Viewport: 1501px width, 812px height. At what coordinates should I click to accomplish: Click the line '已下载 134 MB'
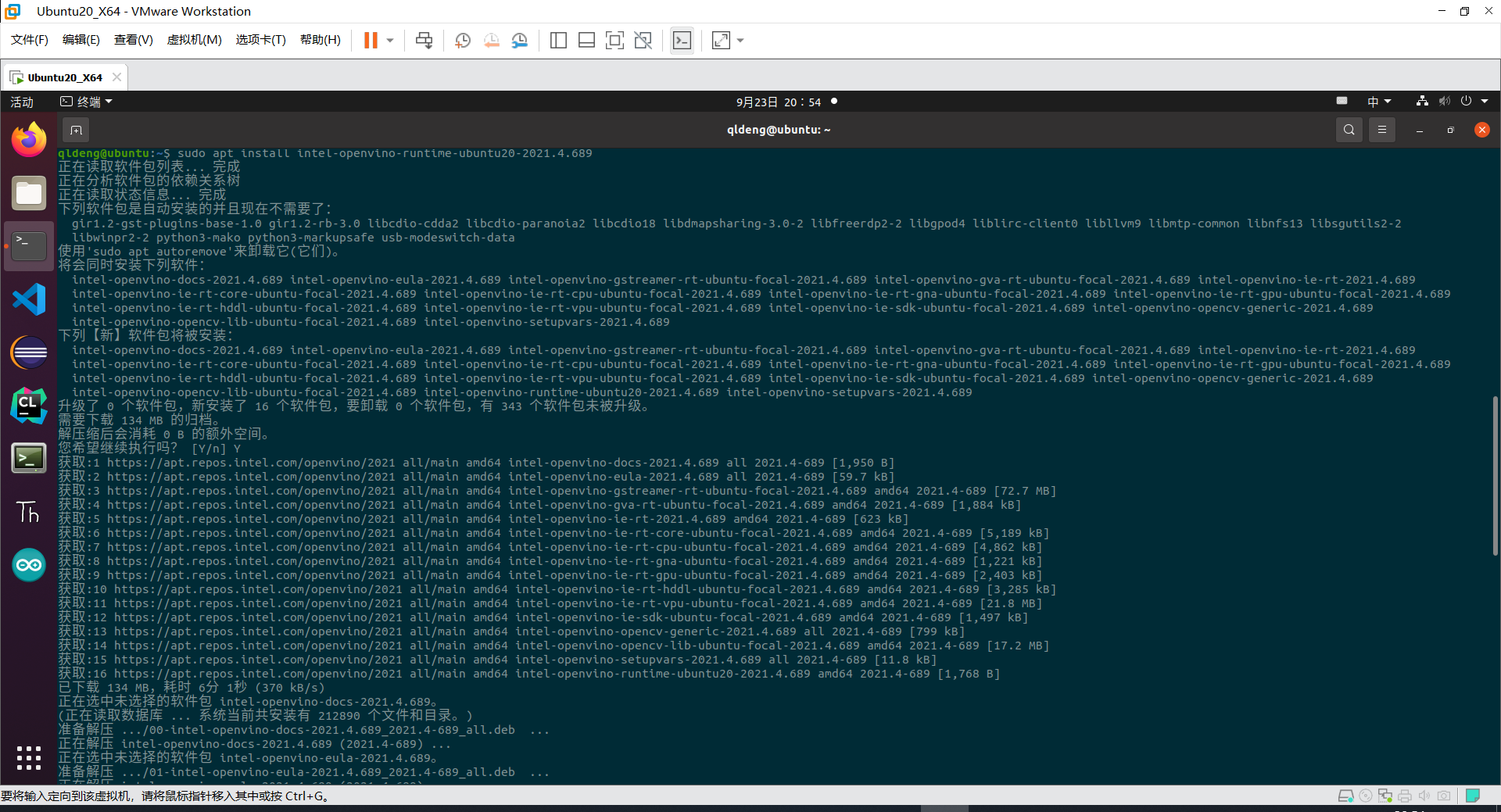point(192,688)
